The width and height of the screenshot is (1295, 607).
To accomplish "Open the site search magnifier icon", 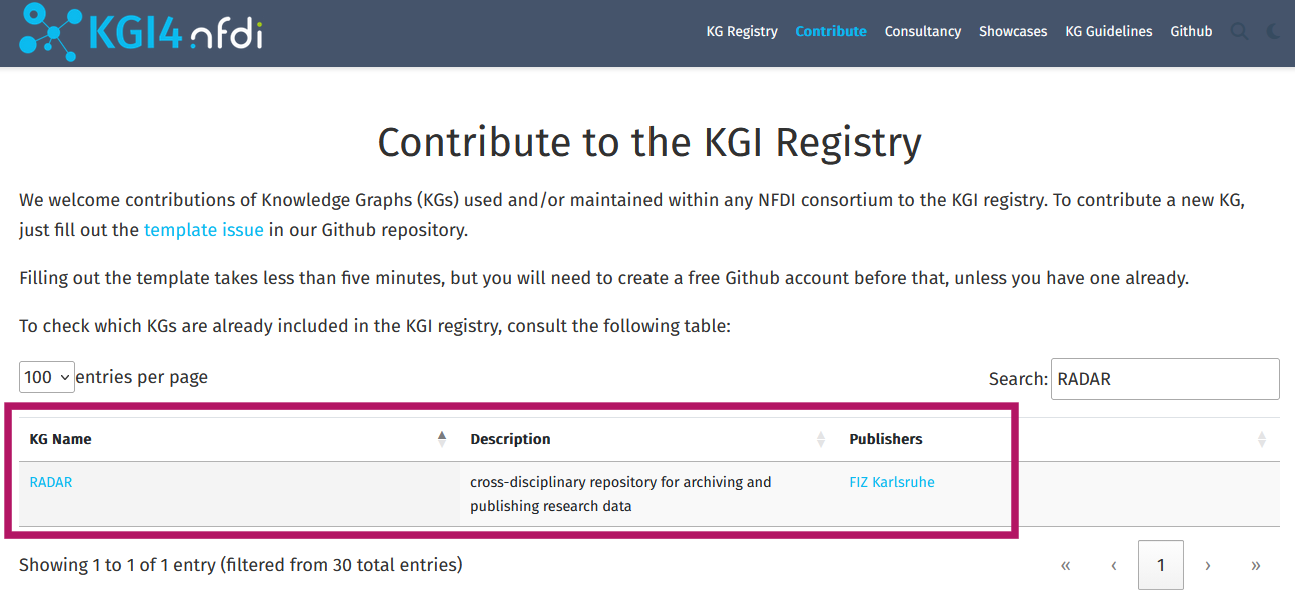I will click(x=1239, y=31).
